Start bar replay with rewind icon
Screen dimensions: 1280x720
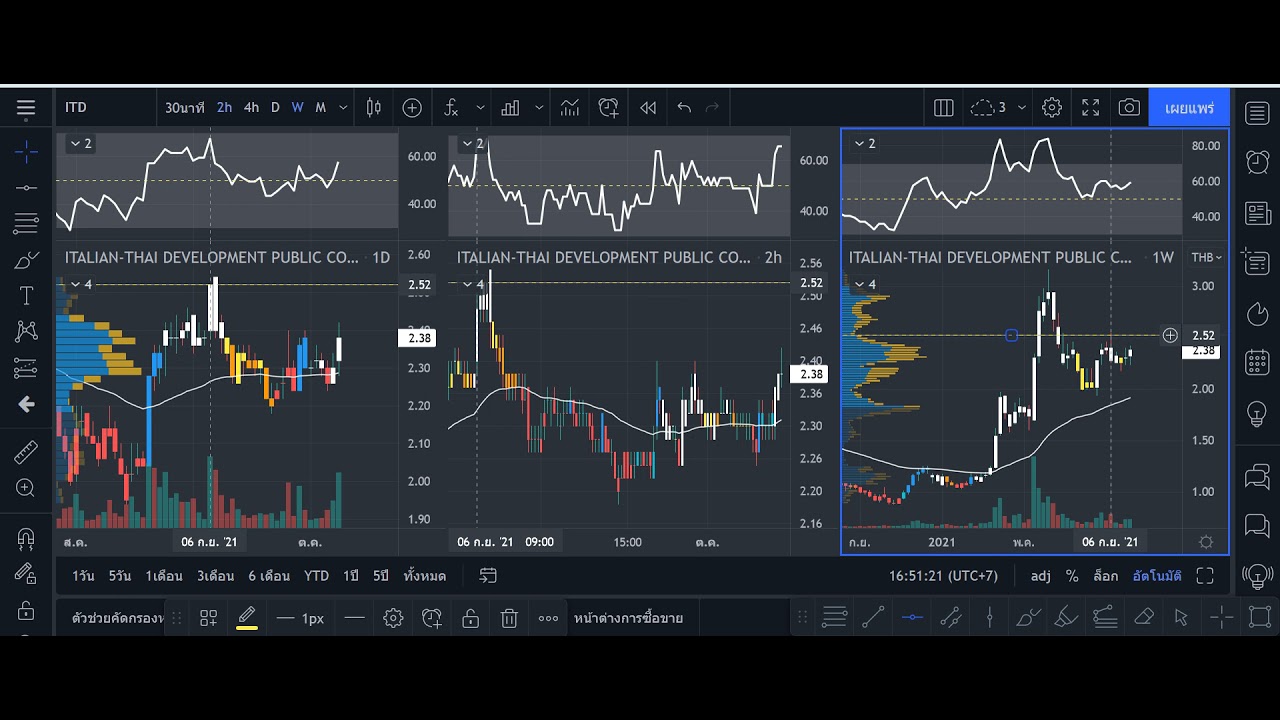(648, 108)
